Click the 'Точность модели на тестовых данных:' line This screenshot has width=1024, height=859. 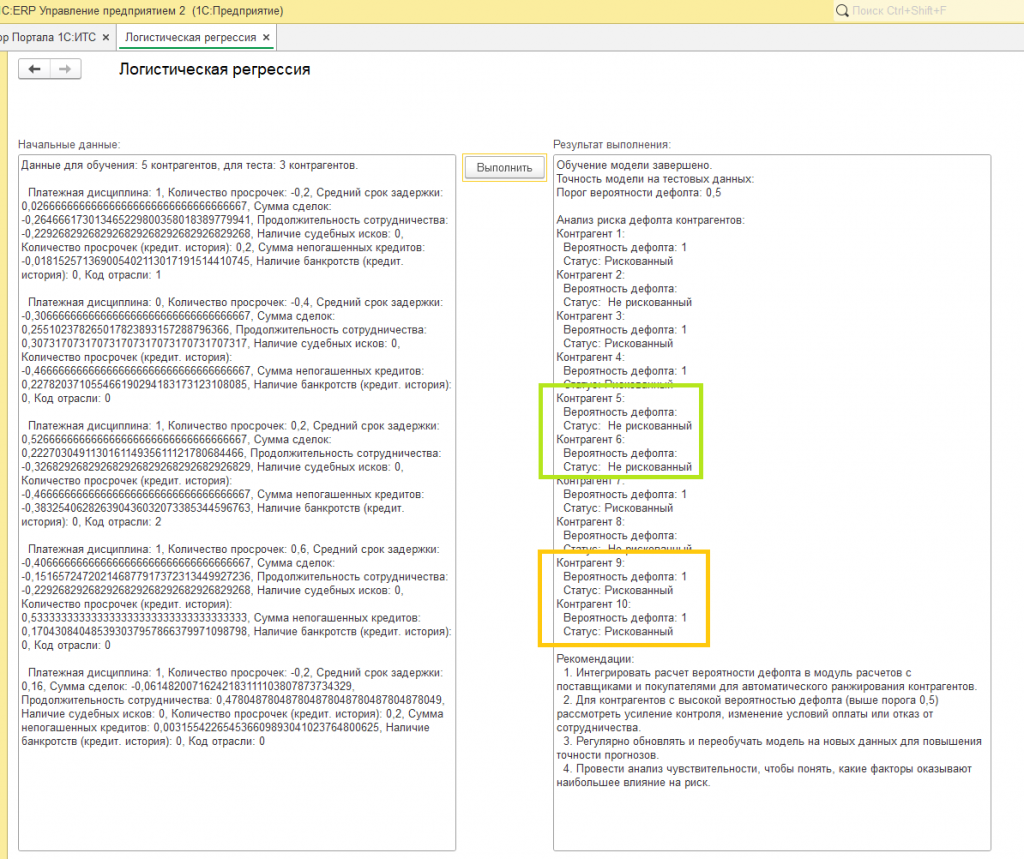coord(655,179)
